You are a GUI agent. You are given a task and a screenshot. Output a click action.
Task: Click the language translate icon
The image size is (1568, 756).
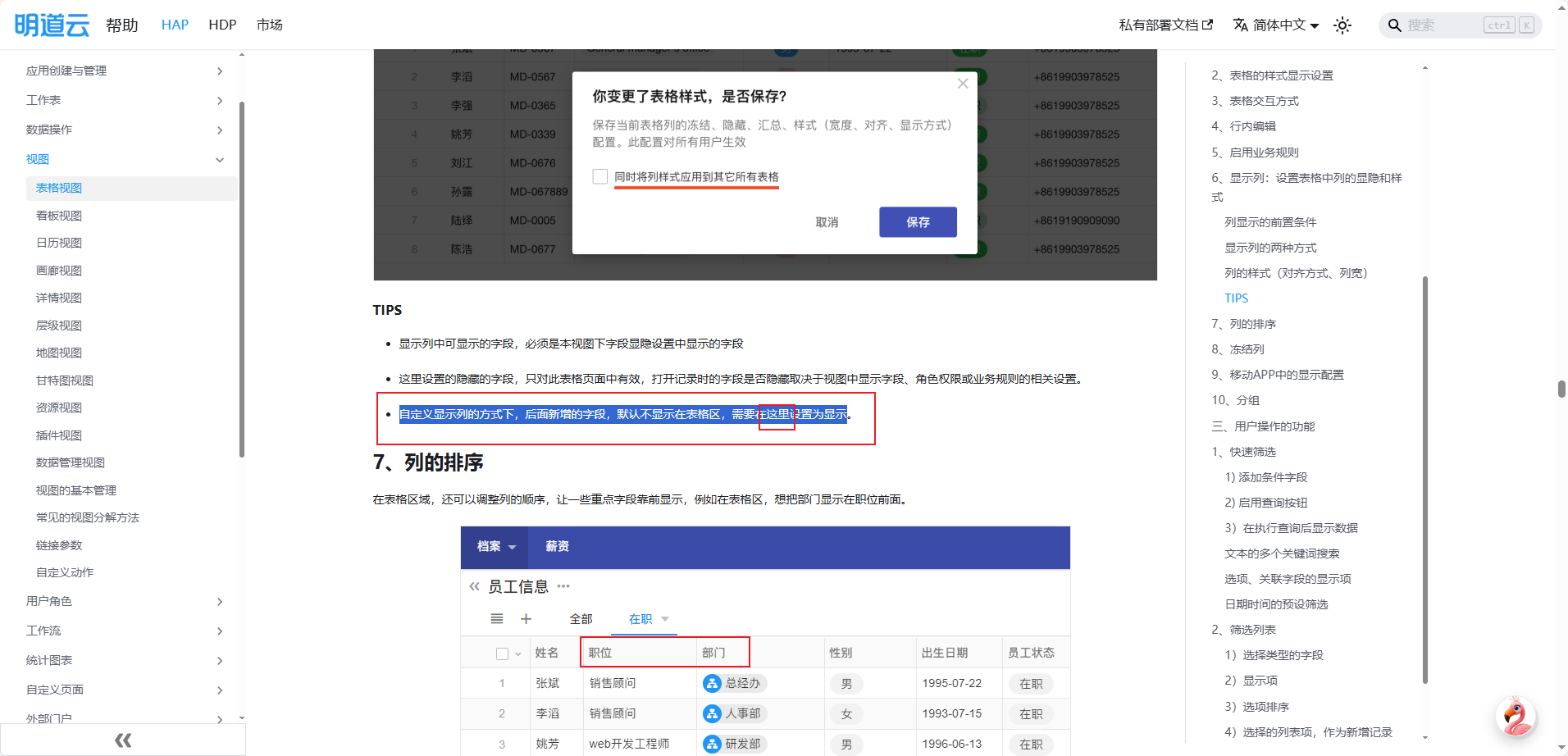[x=1241, y=25]
